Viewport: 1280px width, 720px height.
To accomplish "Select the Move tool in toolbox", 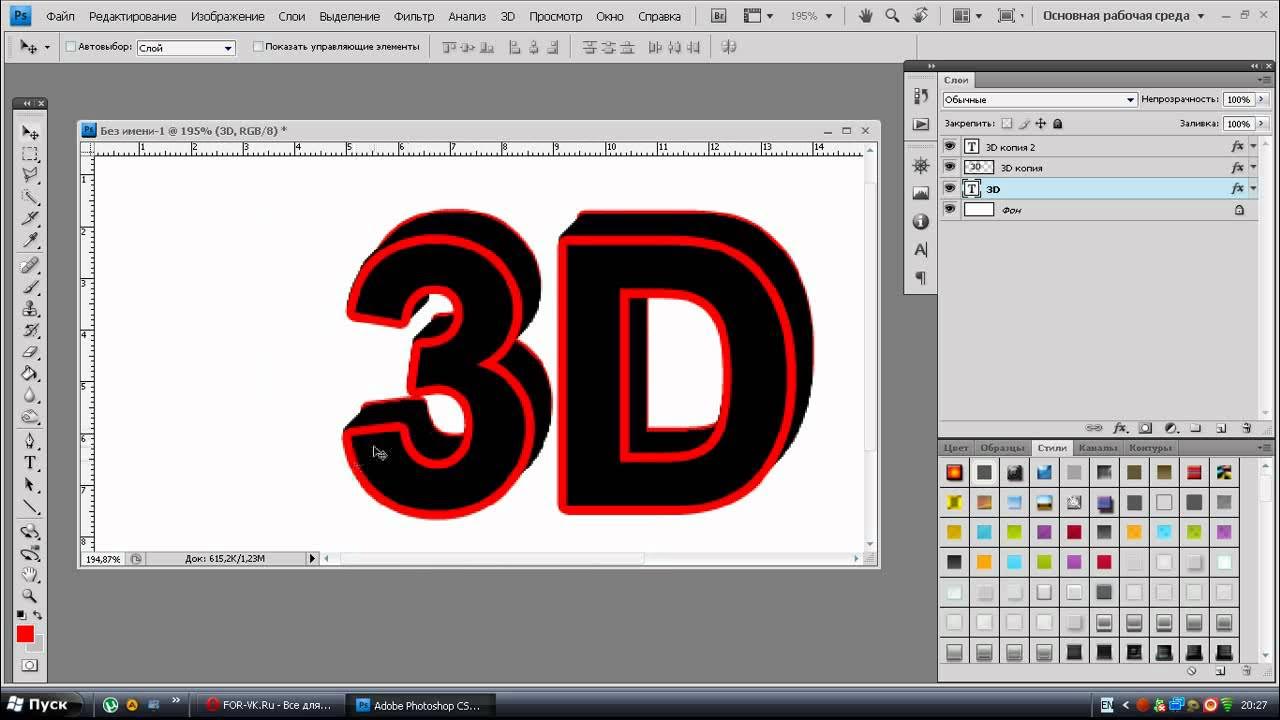I will click(30, 133).
